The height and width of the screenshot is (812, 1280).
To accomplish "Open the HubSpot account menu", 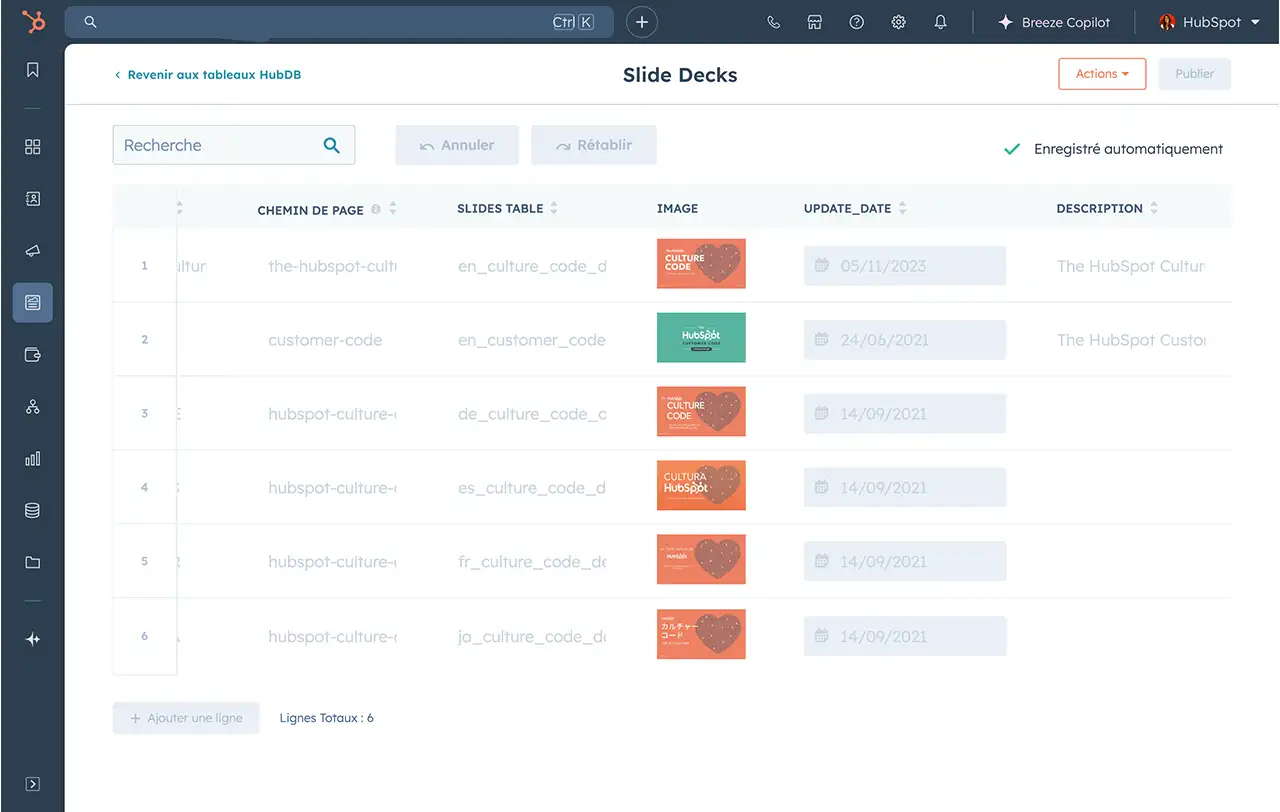I will [1209, 22].
